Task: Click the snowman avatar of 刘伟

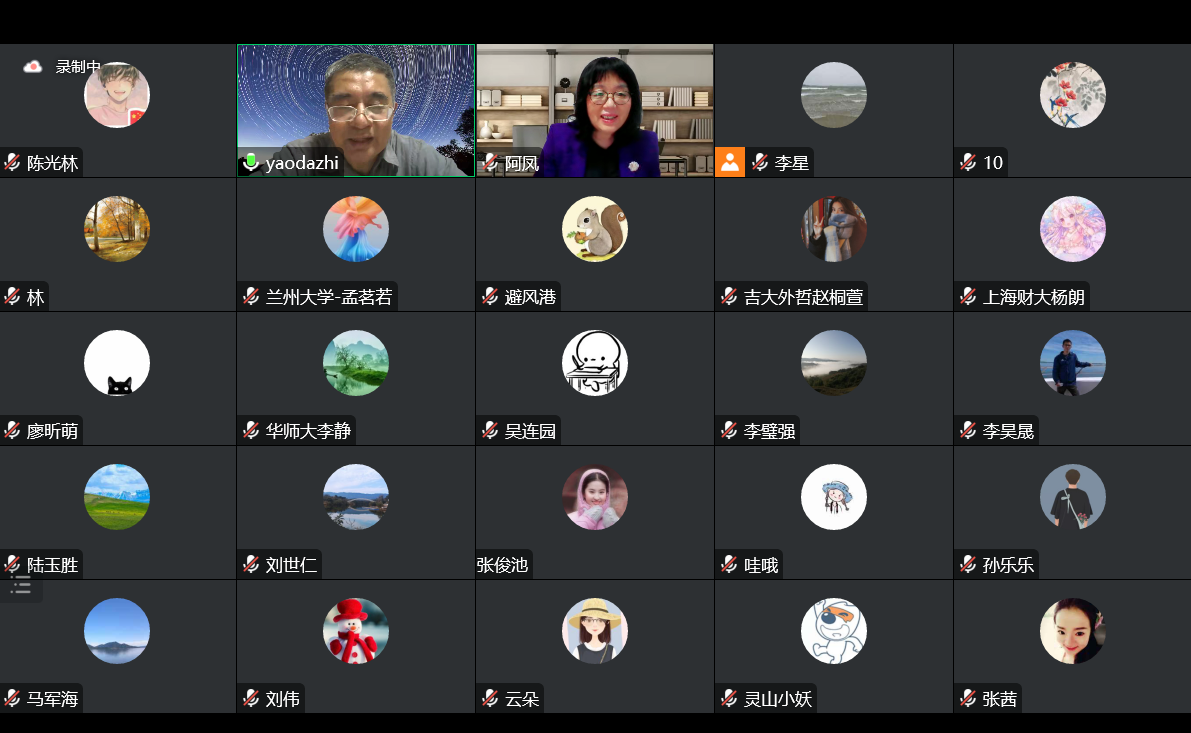Action: point(356,631)
